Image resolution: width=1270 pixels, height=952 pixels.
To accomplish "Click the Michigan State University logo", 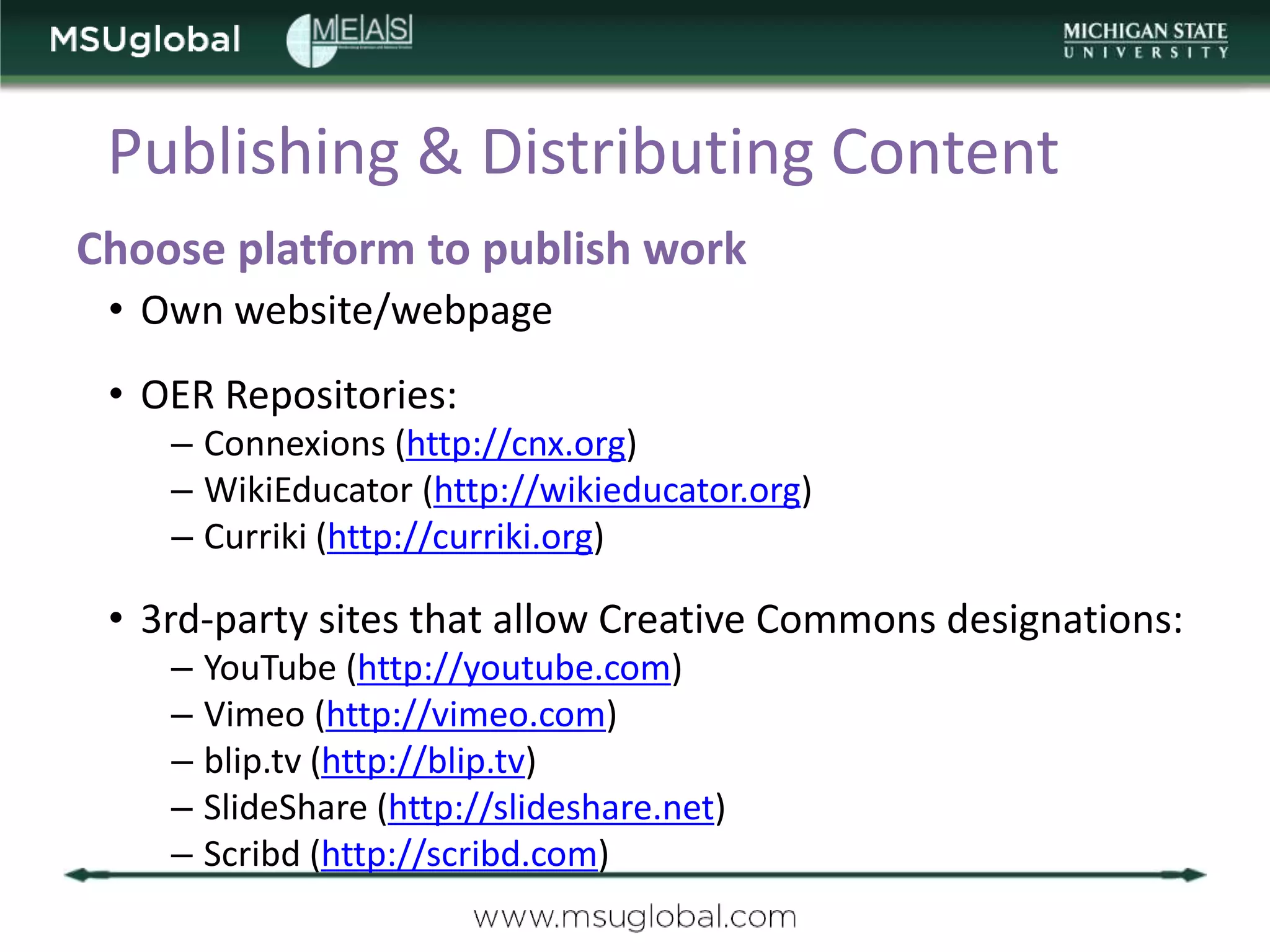I will point(1145,40).
